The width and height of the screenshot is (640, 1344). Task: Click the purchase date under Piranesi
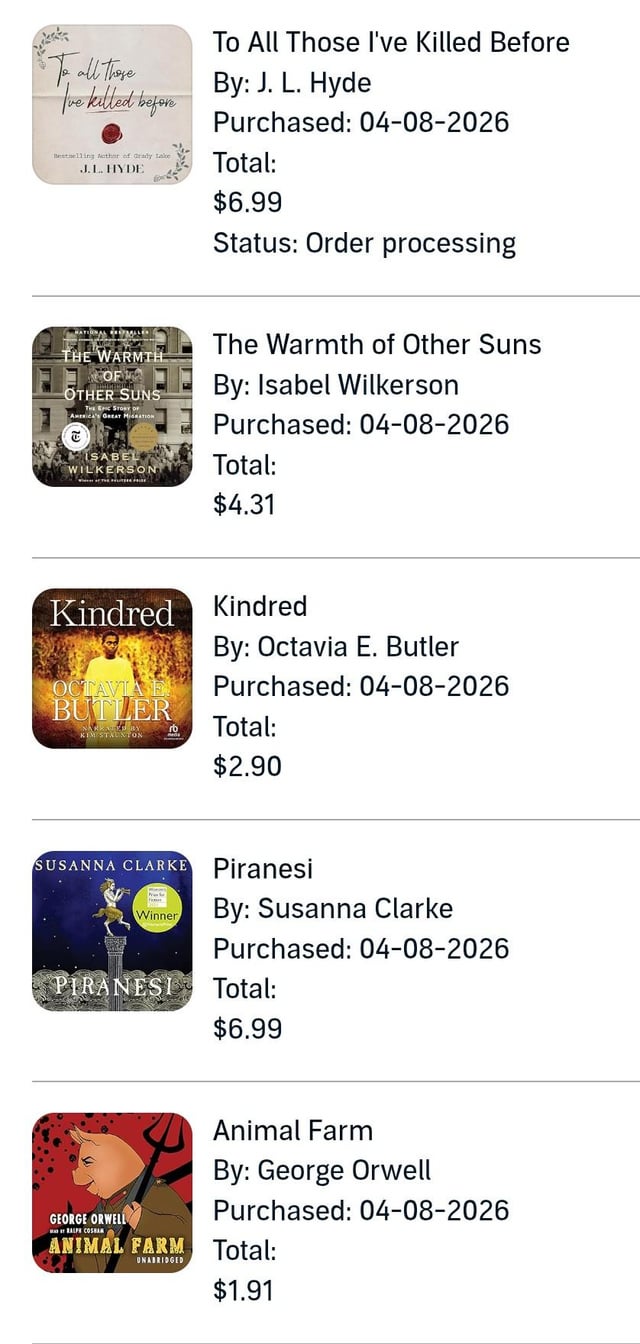coord(361,948)
